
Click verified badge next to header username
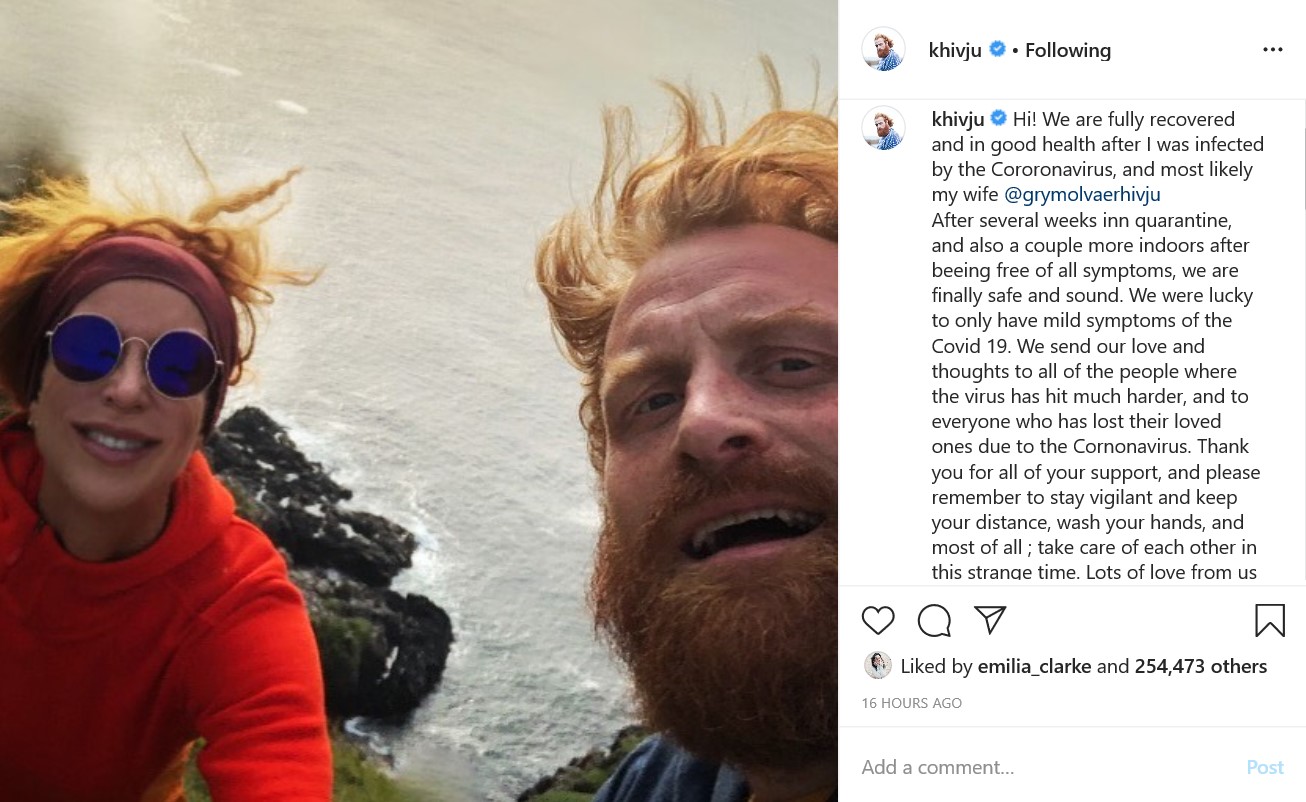point(997,49)
